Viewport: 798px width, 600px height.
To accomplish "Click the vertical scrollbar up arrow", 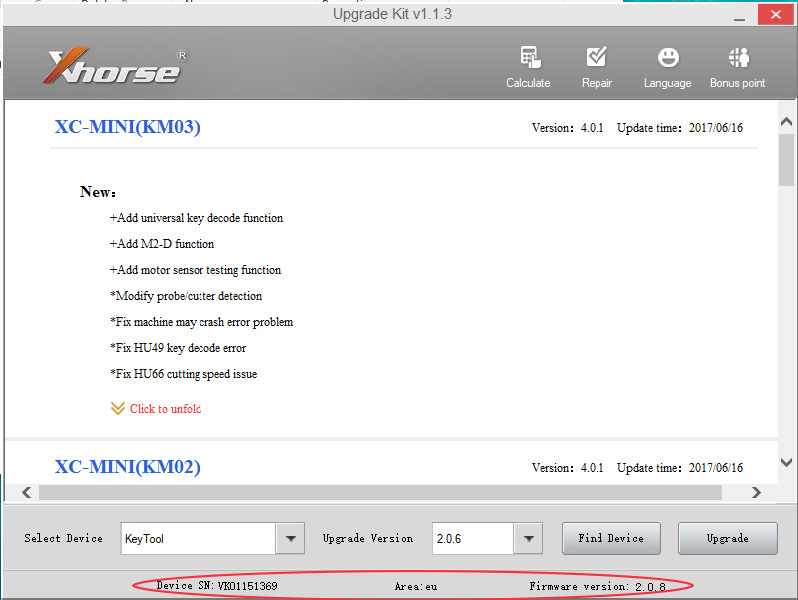I will coord(786,122).
